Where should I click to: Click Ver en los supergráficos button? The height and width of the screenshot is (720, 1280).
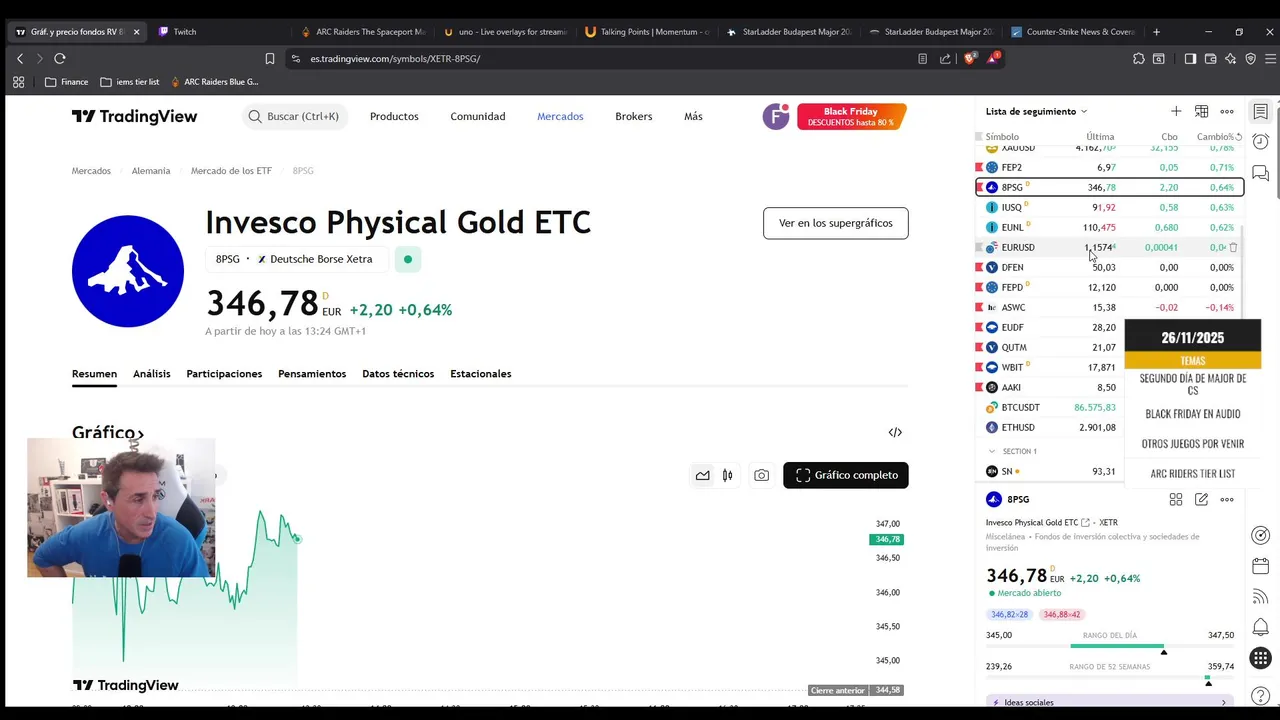[835, 223]
